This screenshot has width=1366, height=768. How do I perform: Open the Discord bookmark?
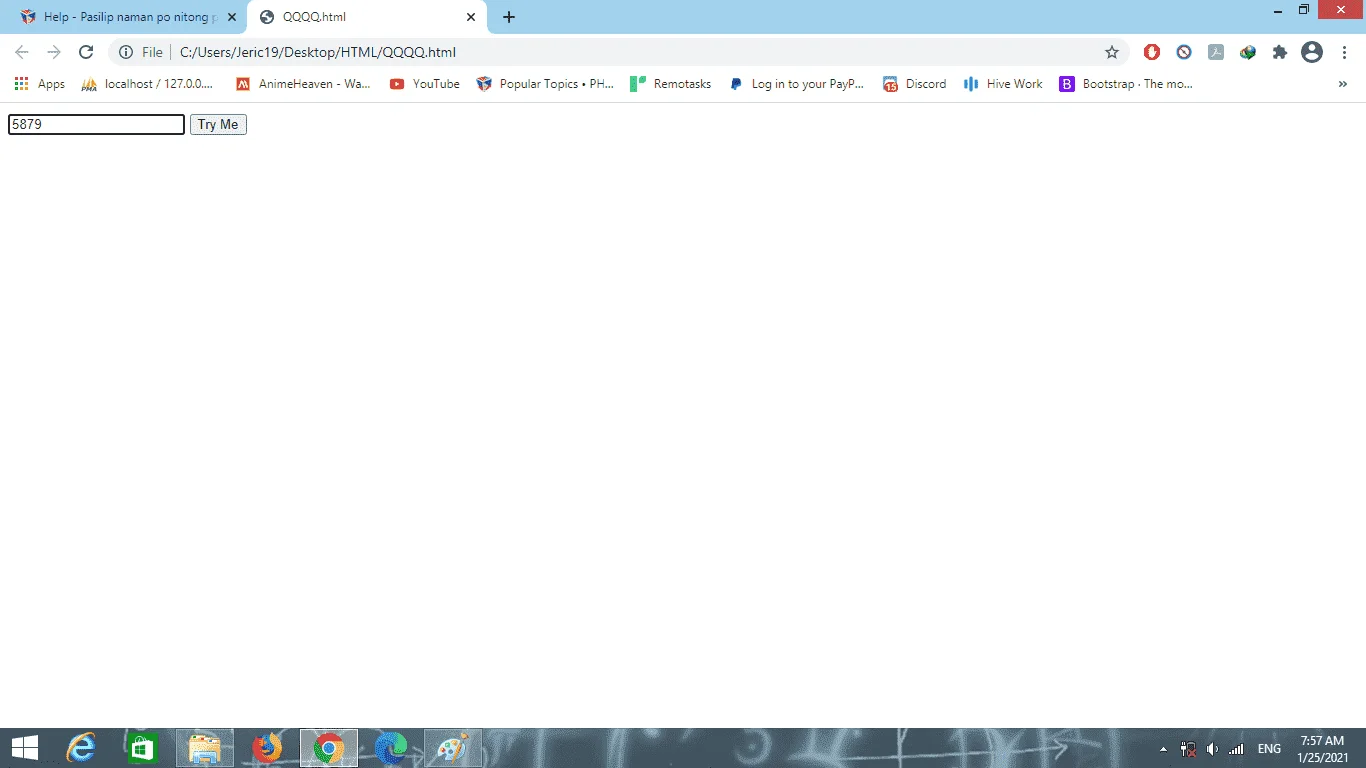[915, 84]
